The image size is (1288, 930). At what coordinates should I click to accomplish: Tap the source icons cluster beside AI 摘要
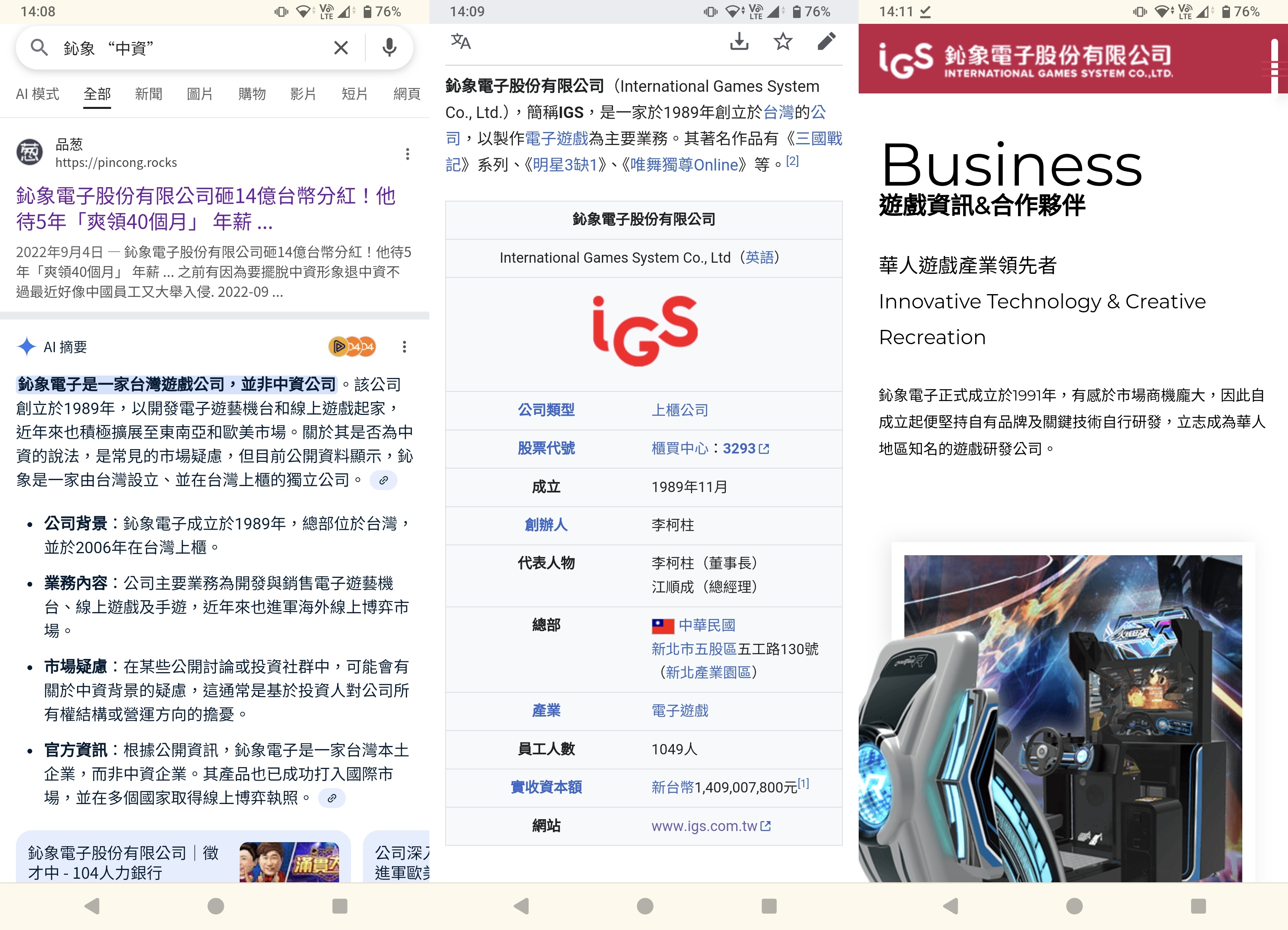click(351, 347)
